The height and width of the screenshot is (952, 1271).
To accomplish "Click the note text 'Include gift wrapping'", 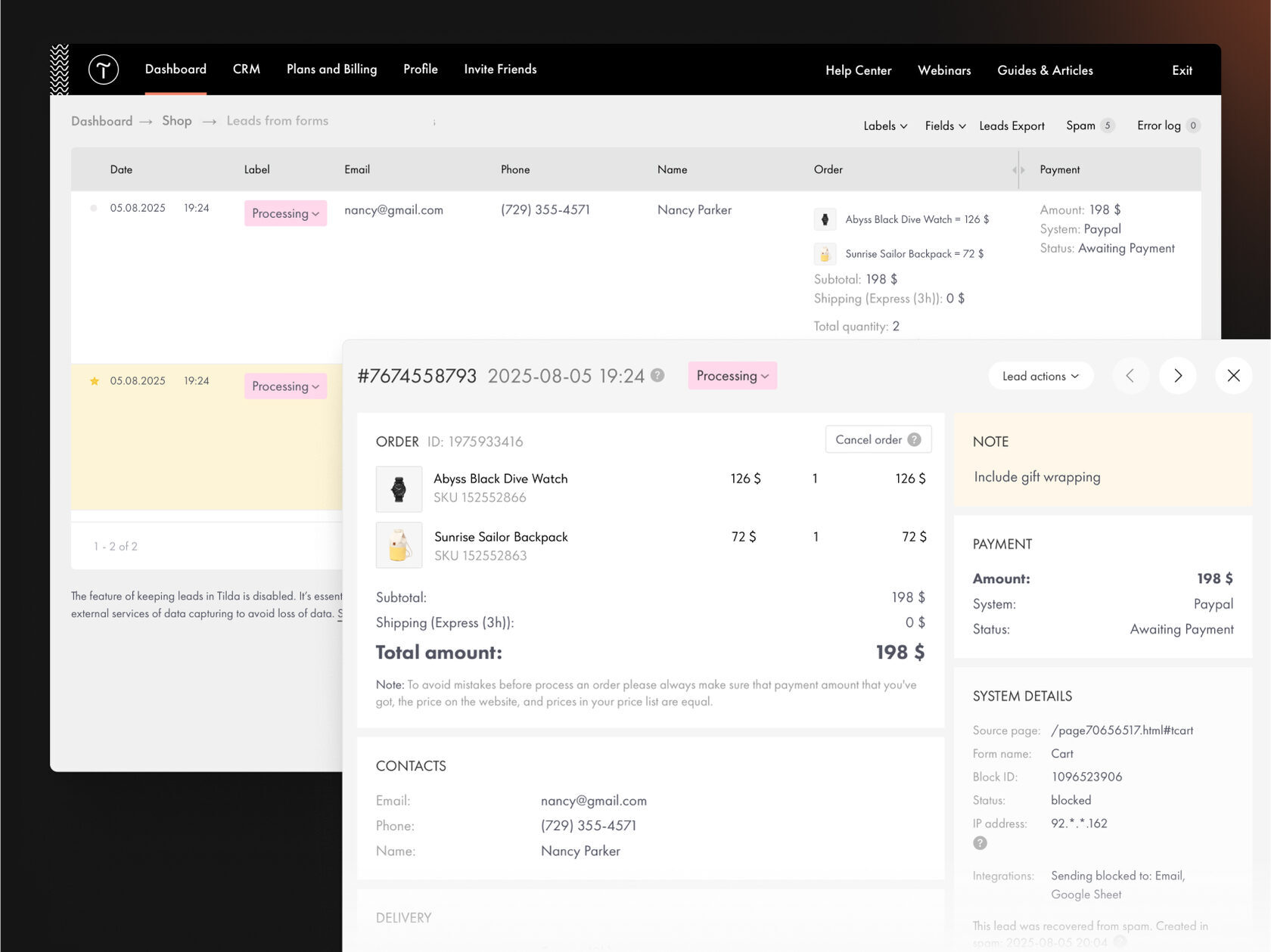I will (x=1037, y=477).
